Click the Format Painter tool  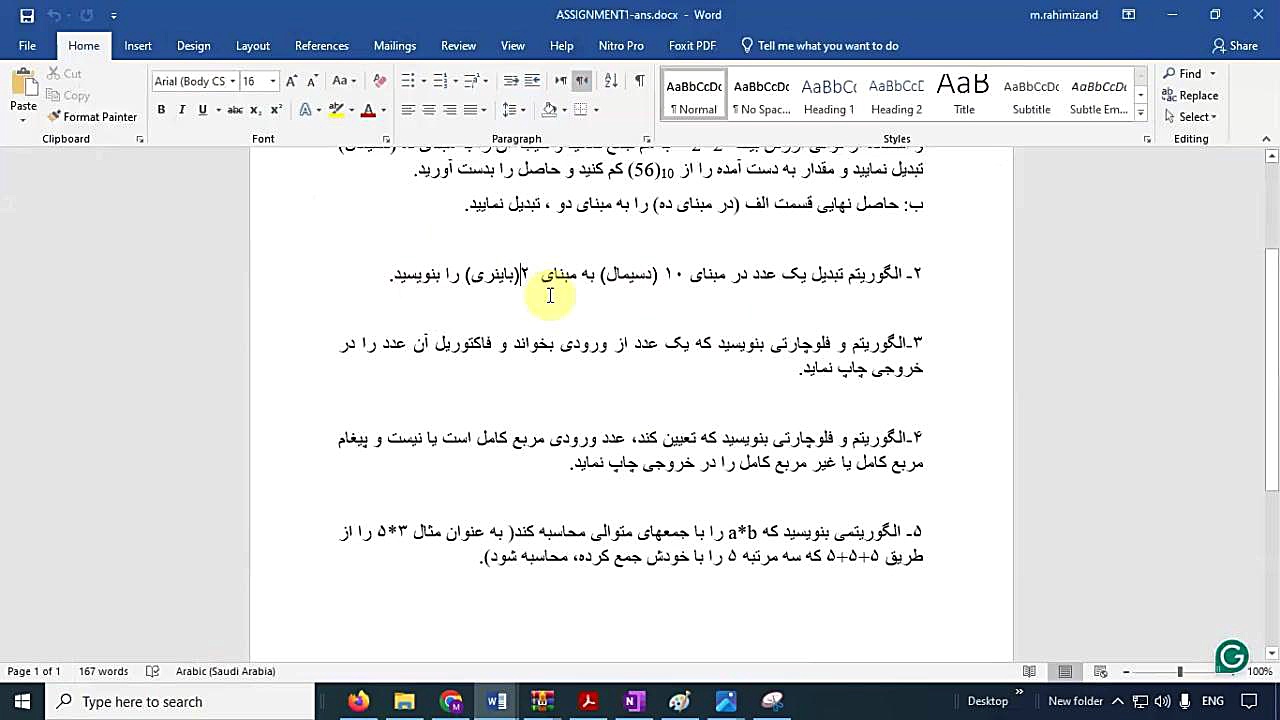tap(91, 117)
